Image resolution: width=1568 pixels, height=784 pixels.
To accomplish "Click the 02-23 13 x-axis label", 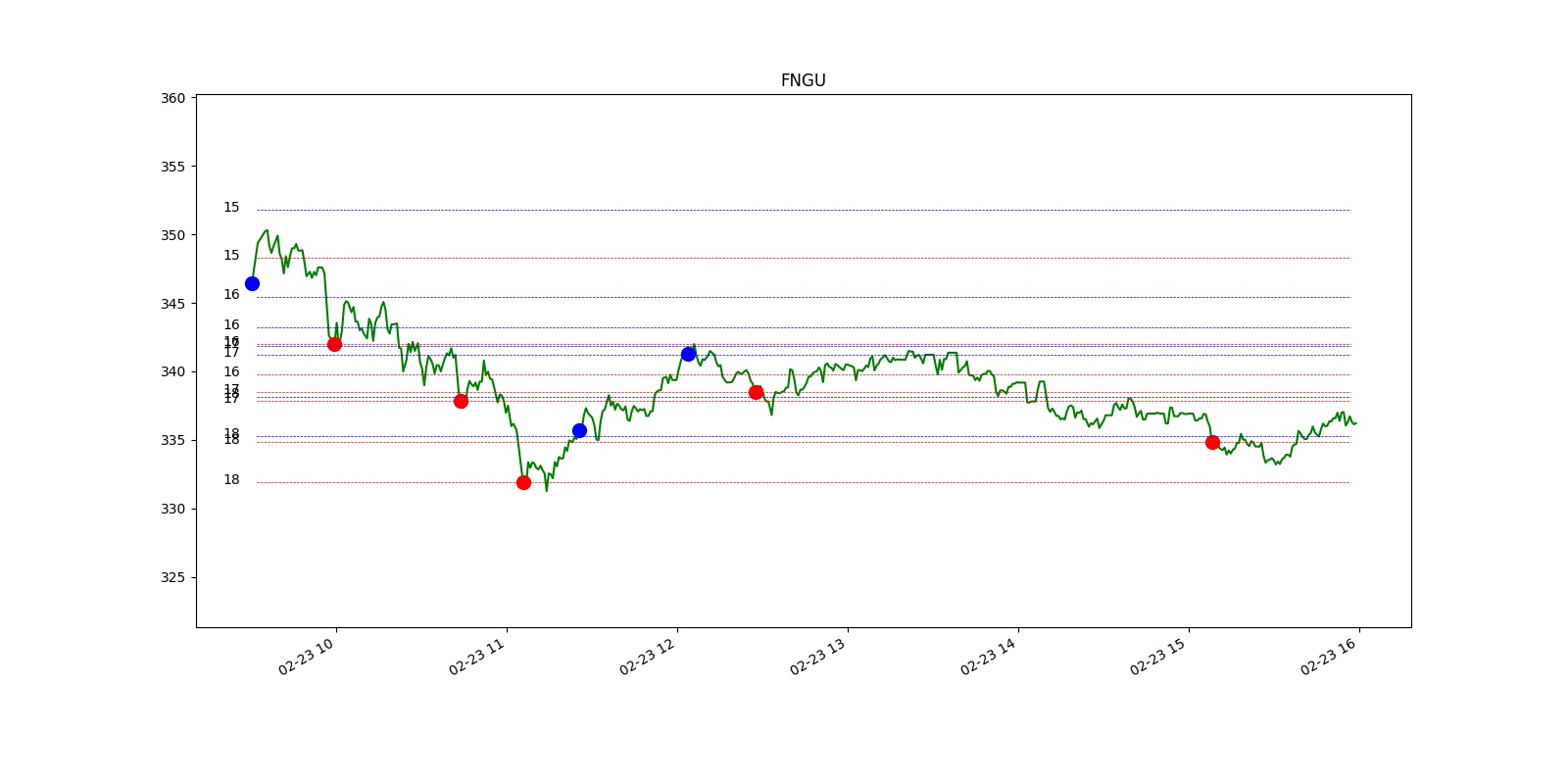I will click(x=817, y=657).
